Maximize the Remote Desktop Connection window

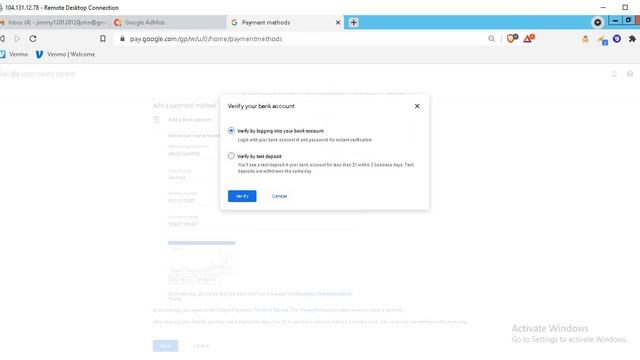[x=625, y=7]
